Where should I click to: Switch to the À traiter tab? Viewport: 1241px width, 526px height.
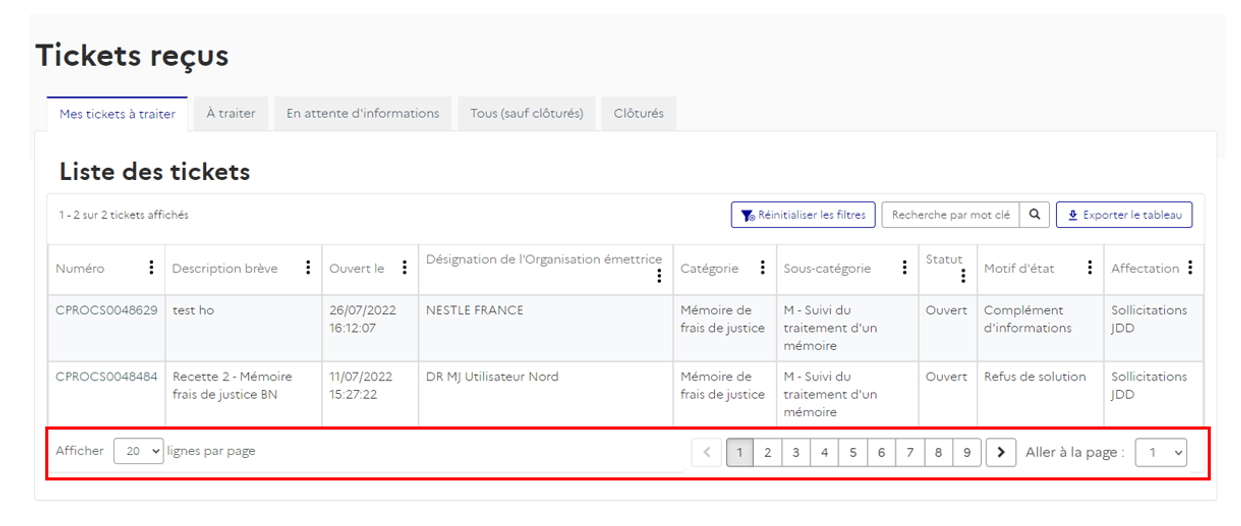231,114
